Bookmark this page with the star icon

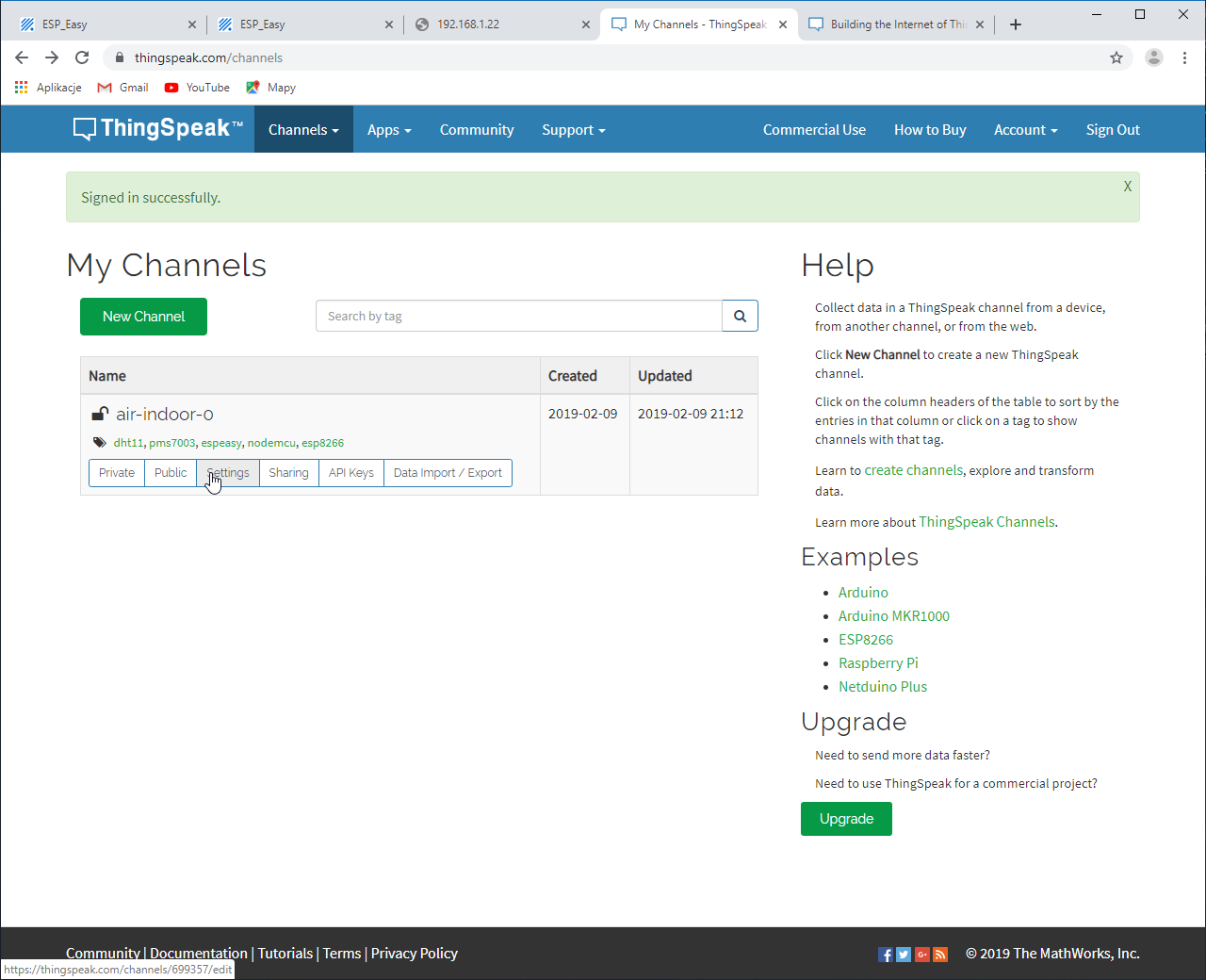pyautogui.click(x=1116, y=57)
